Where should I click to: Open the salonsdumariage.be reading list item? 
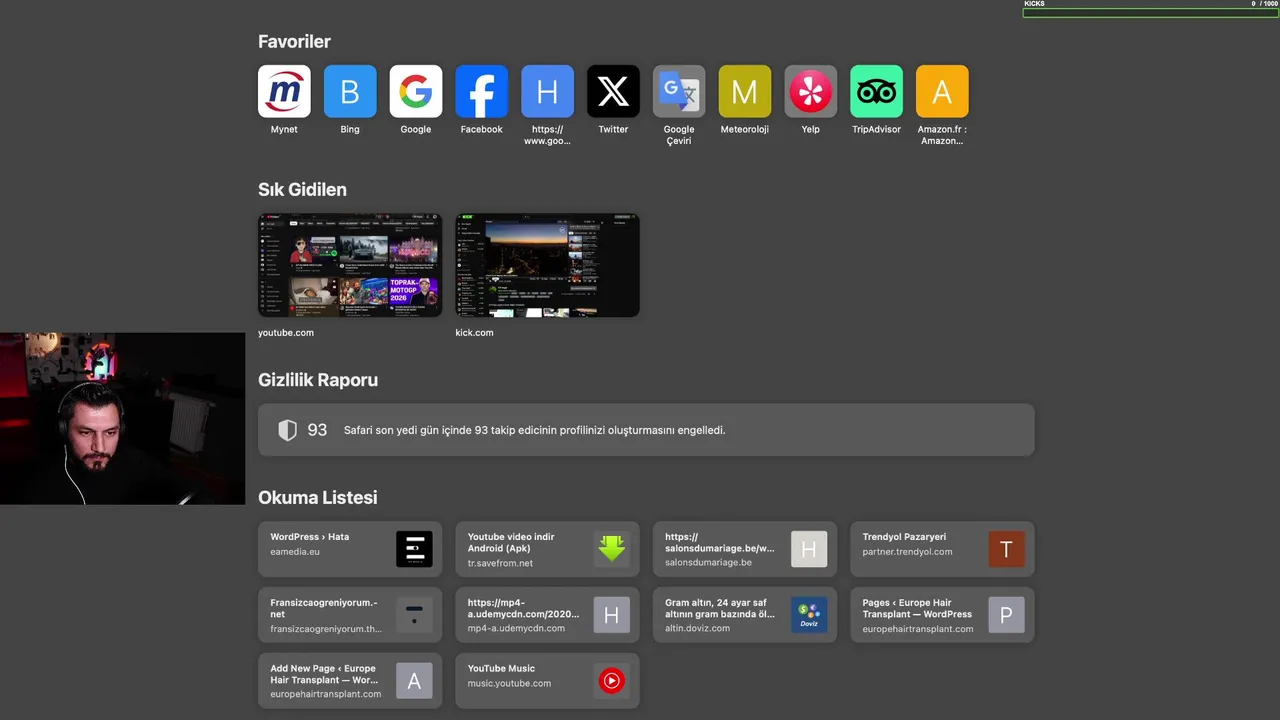(745, 549)
